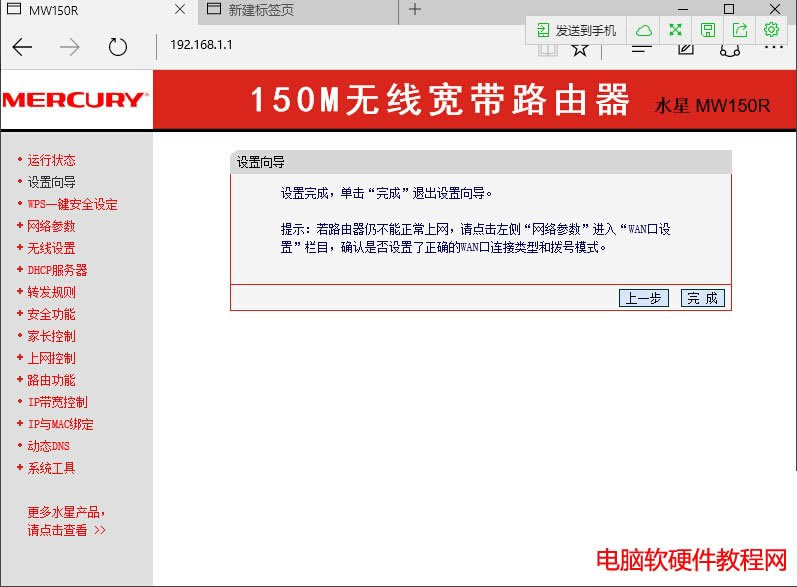Go back with the browser back arrow
Screen dimensions: 797x587
click(x=22, y=47)
